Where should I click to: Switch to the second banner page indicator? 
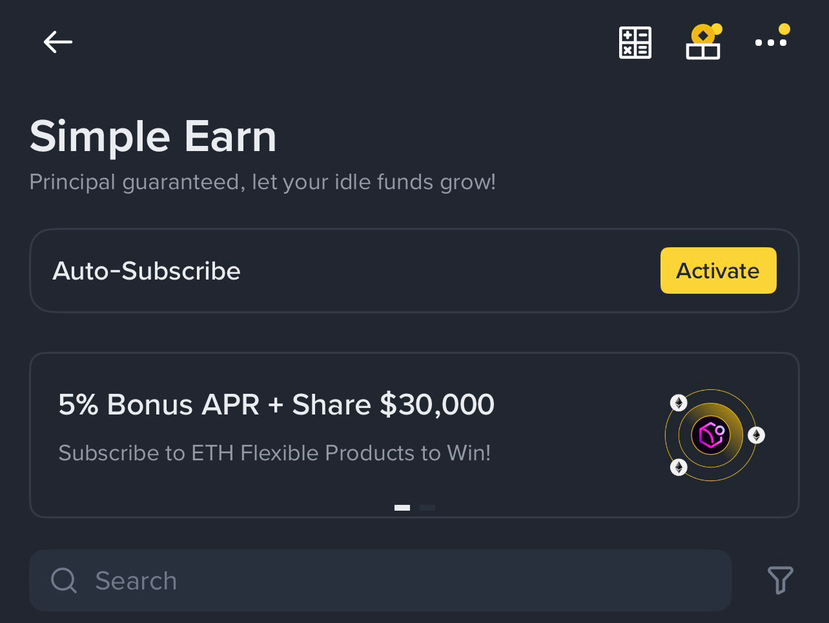(427, 508)
